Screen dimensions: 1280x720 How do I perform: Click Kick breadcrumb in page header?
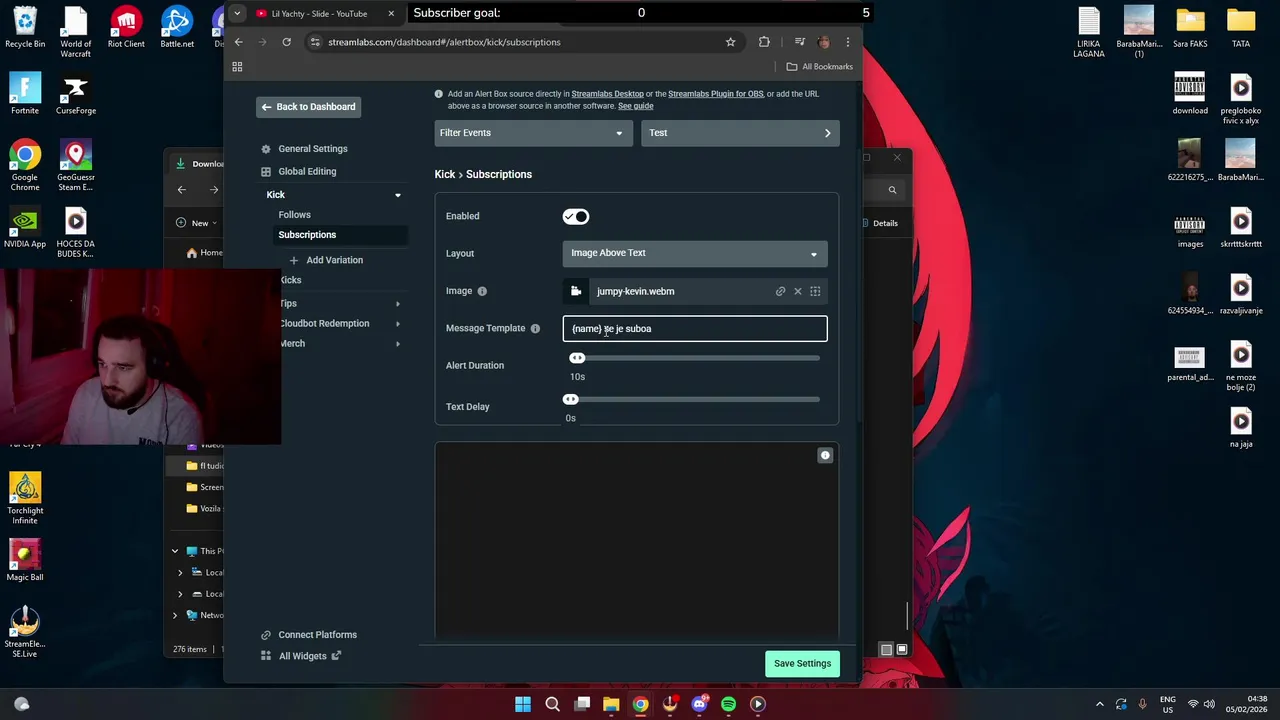444,174
